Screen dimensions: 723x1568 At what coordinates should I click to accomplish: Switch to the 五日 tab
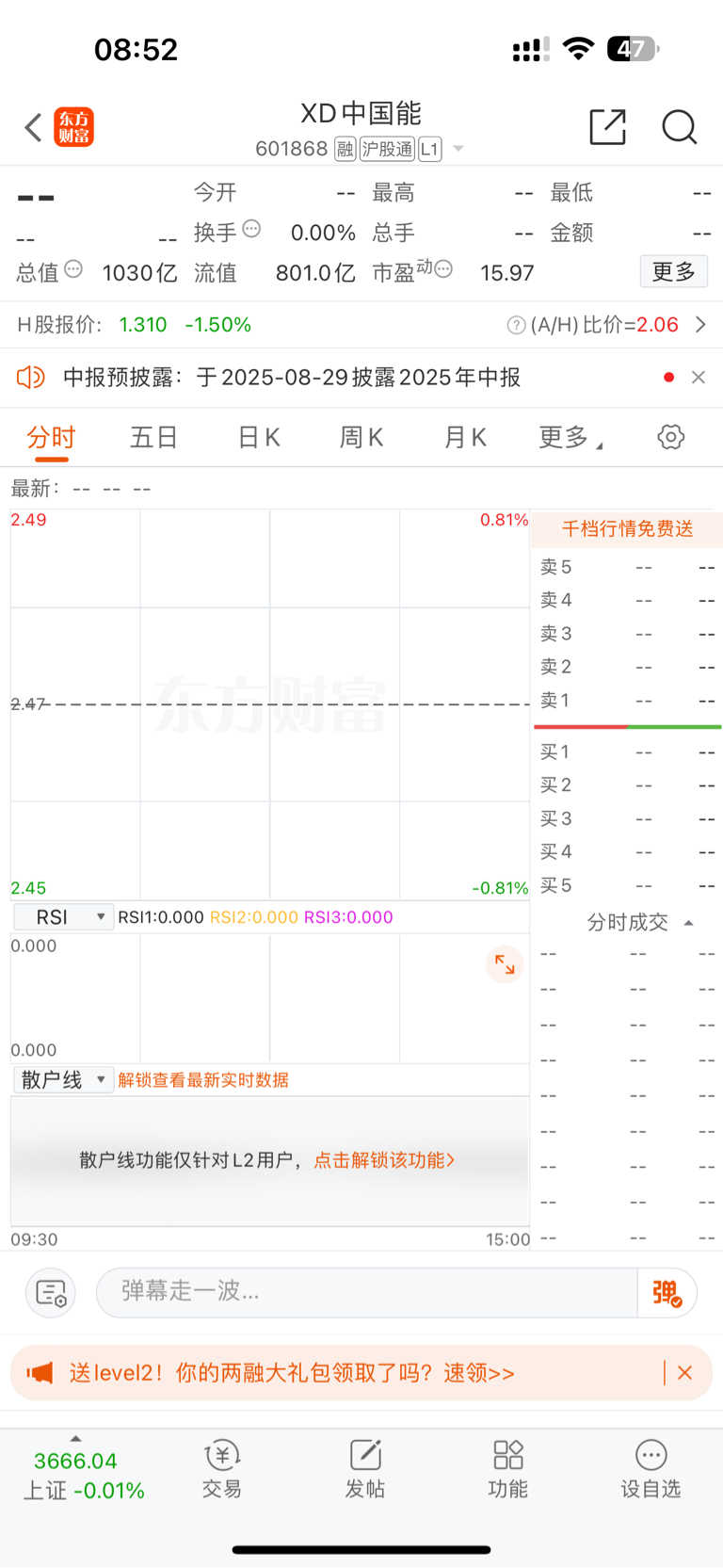click(x=154, y=438)
